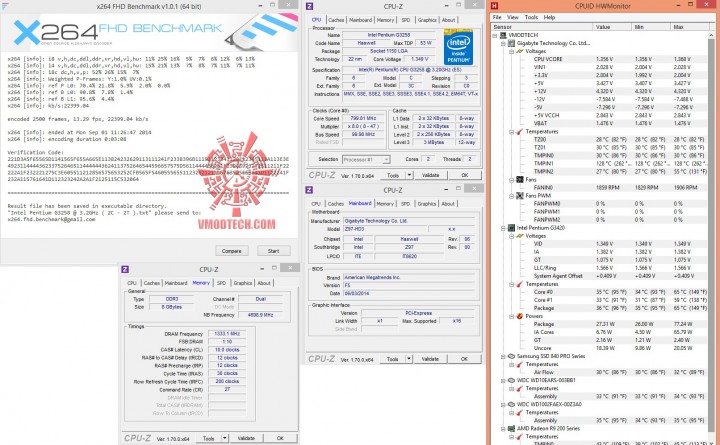Screen dimensions: 720x445
Task: Click the Z97-HD3 model field in CPU-Z Mainboard
Action: (x=384, y=229)
